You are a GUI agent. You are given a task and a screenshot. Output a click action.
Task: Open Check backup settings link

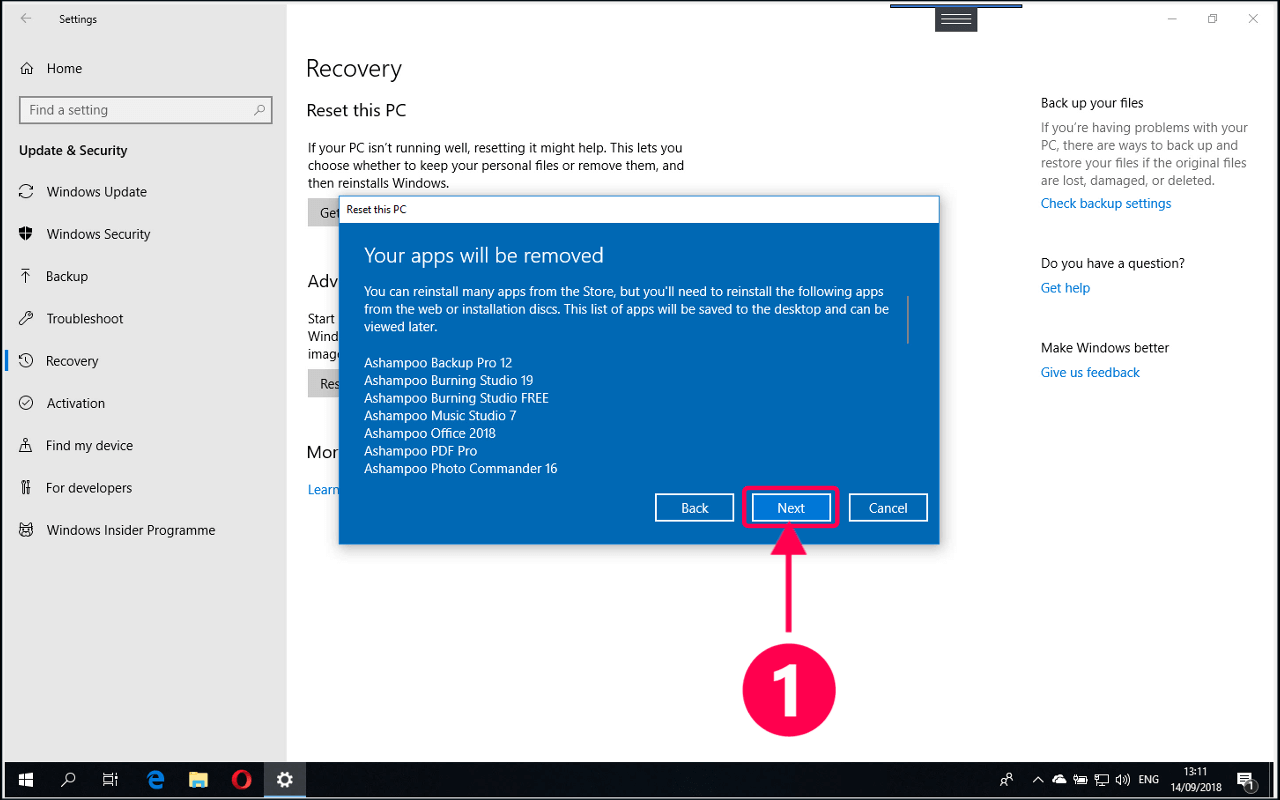1106,204
